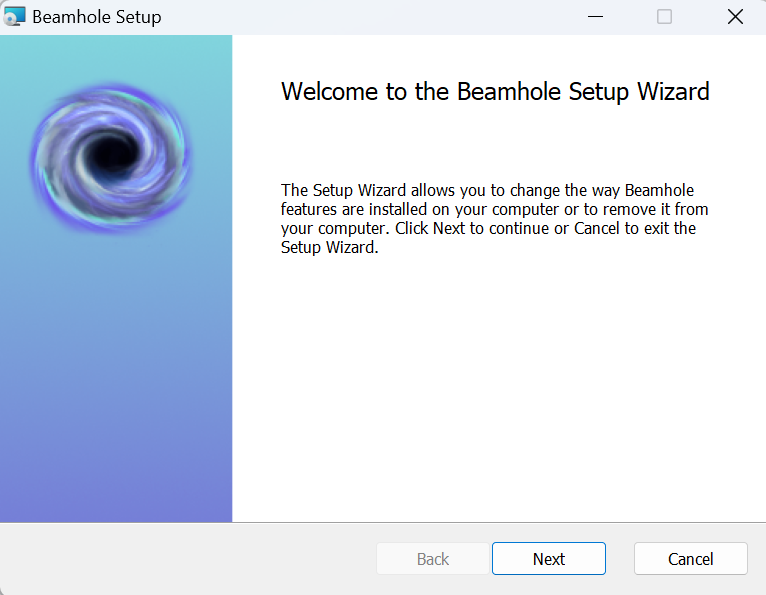The height and width of the screenshot is (595, 766).
Task: Click the "Beamhole Setup" title bar text
Action: (x=97, y=17)
